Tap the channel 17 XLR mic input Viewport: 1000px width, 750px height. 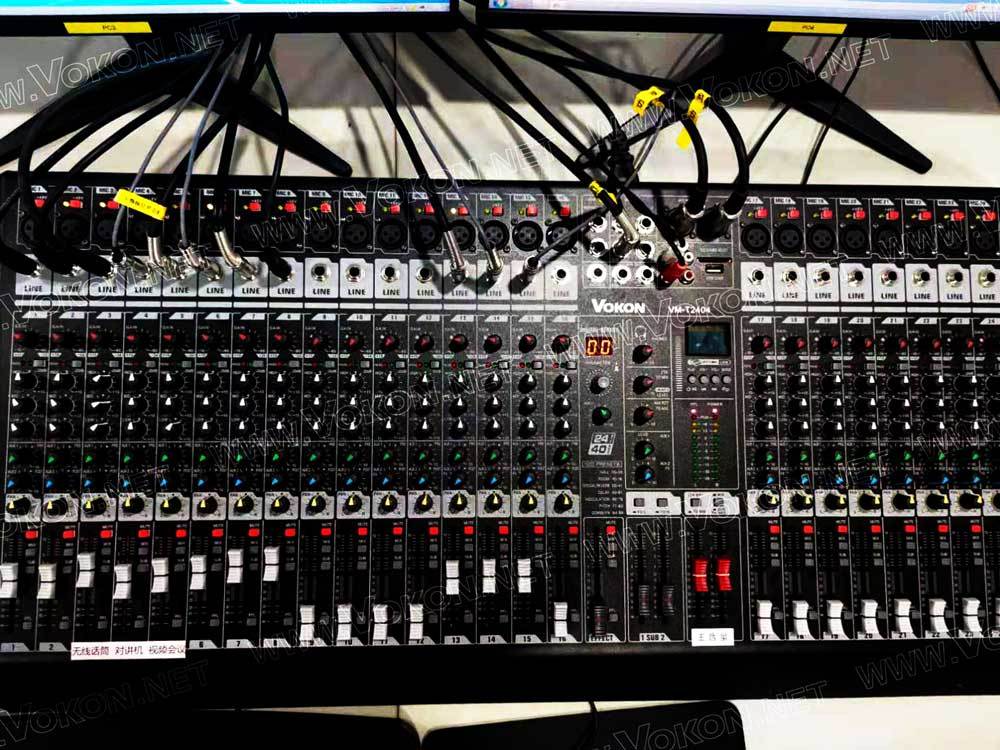click(756, 239)
